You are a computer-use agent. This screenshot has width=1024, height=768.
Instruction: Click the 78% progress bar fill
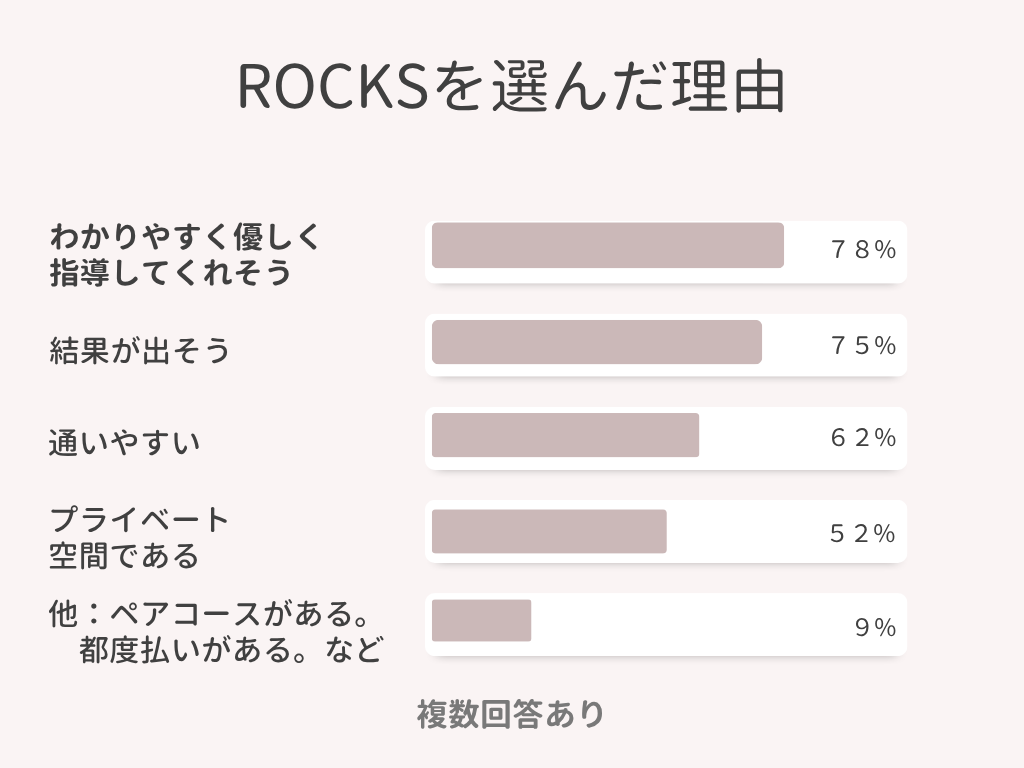[x=607, y=246]
